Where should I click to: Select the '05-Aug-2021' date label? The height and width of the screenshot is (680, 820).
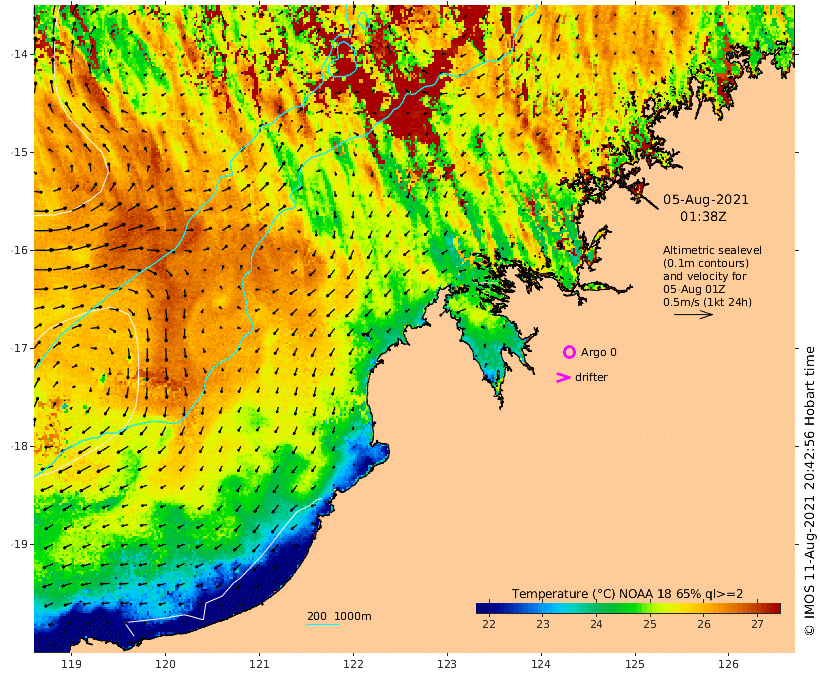pos(705,199)
